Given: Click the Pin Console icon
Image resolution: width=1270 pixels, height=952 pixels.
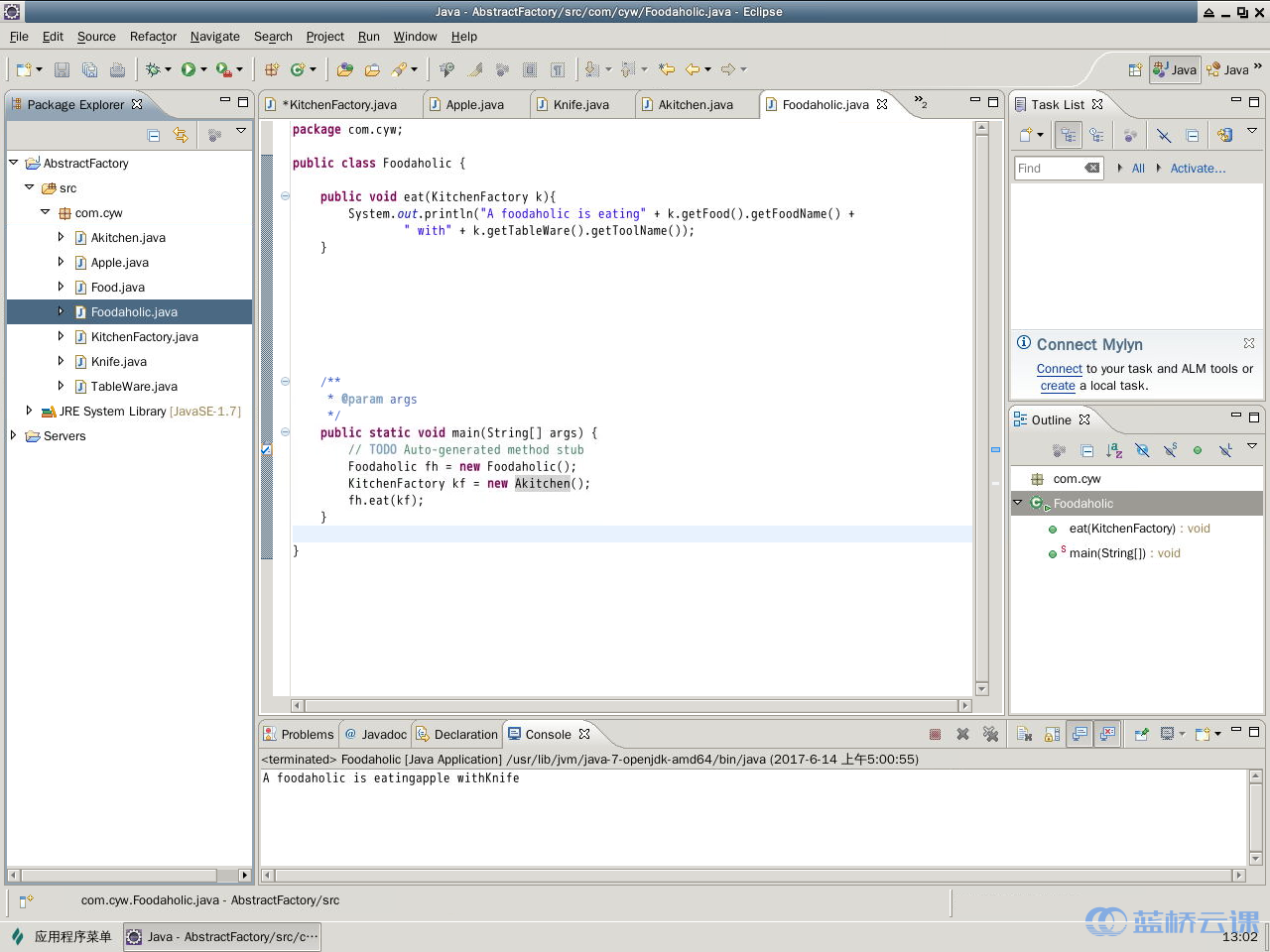Looking at the screenshot, I should coord(1142,734).
